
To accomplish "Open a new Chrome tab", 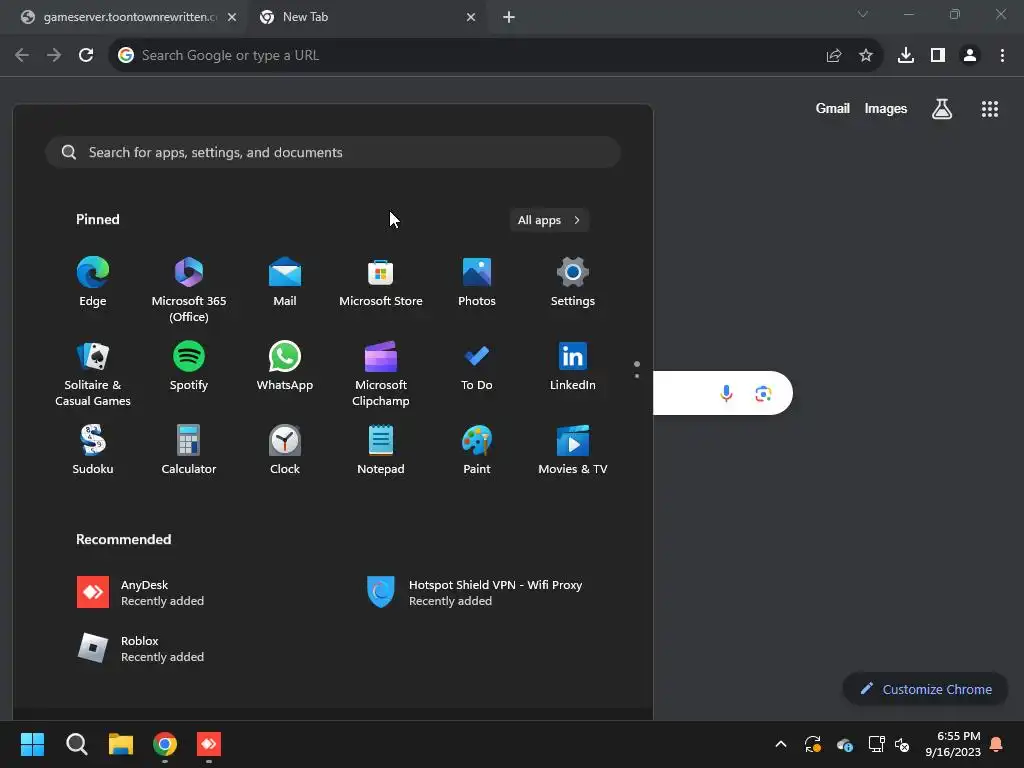I will (x=509, y=17).
